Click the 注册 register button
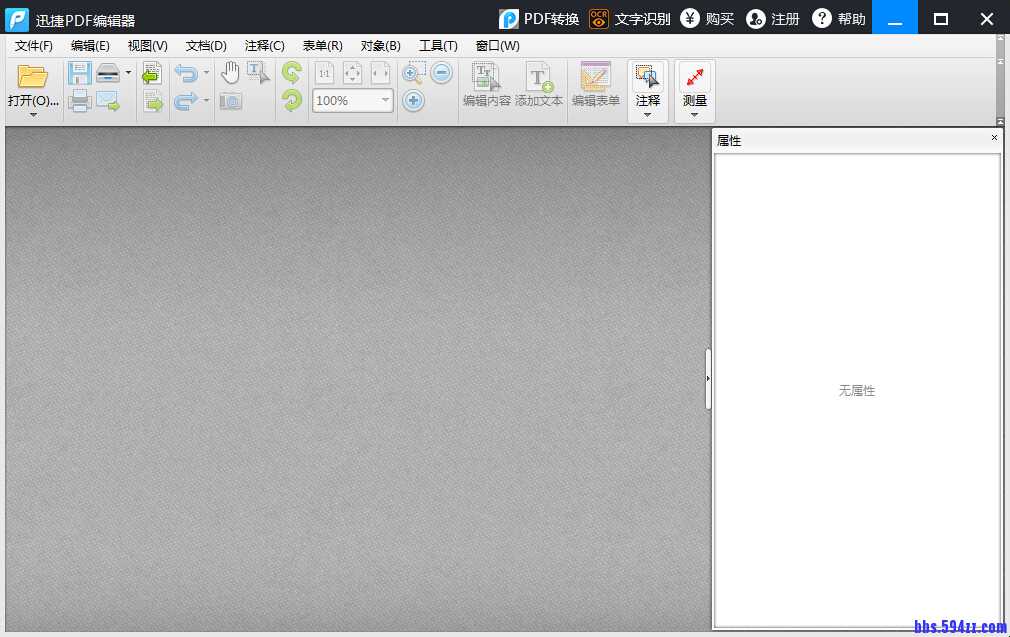Image resolution: width=1010 pixels, height=637 pixels. tap(773, 19)
